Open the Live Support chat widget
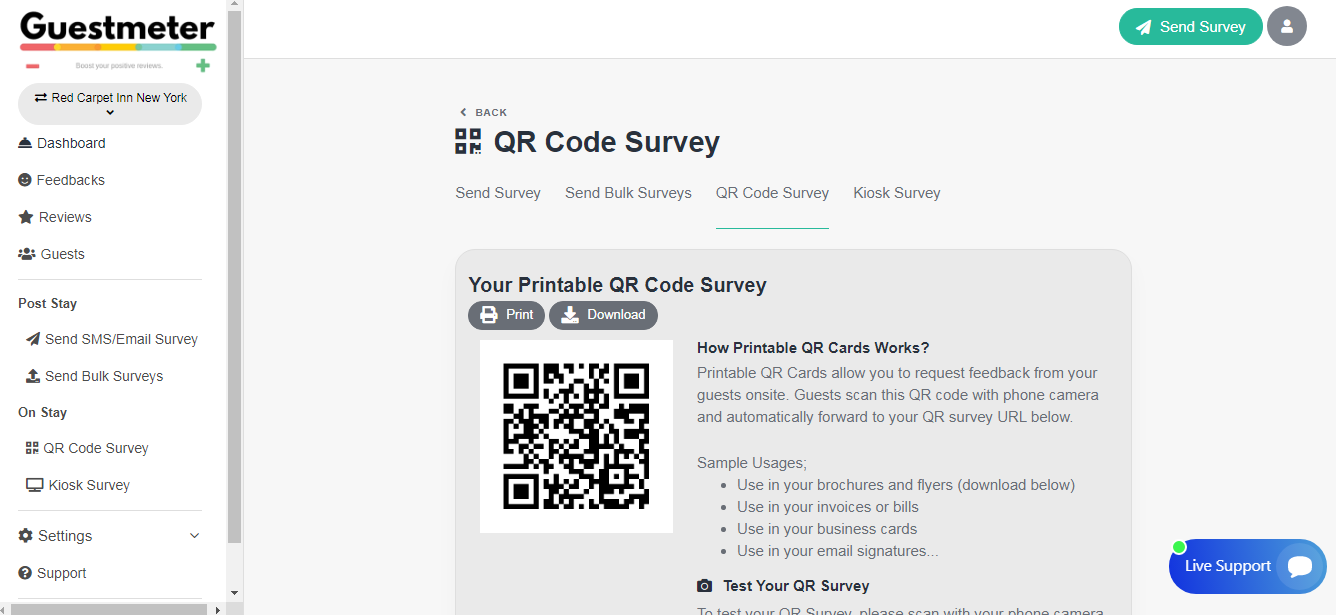The height and width of the screenshot is (615, 1336). pos(1246,566)
